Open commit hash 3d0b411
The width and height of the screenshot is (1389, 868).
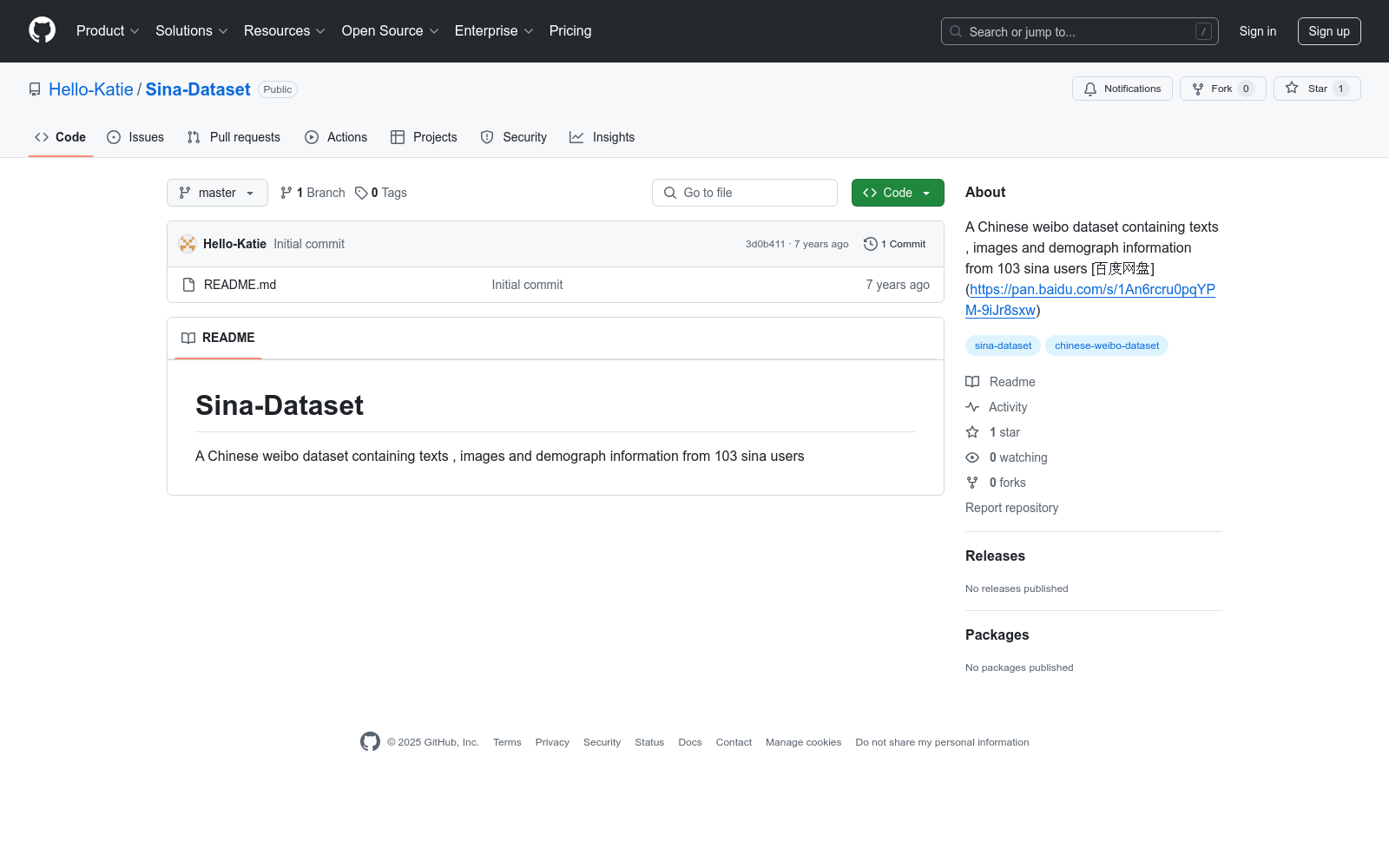pyautogui.click(x=765, y=244)
